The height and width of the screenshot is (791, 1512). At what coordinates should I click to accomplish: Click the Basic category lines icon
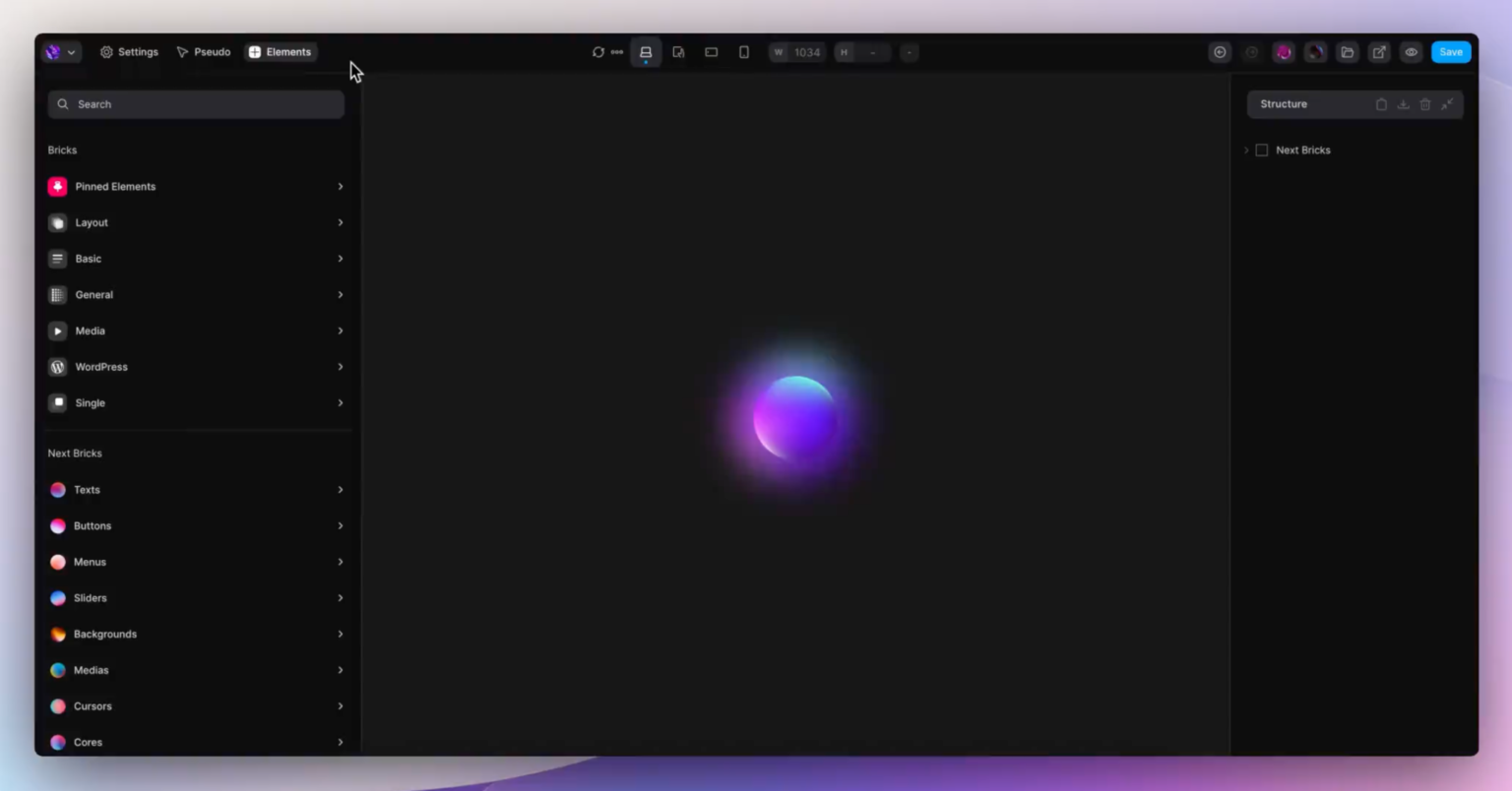58,259
